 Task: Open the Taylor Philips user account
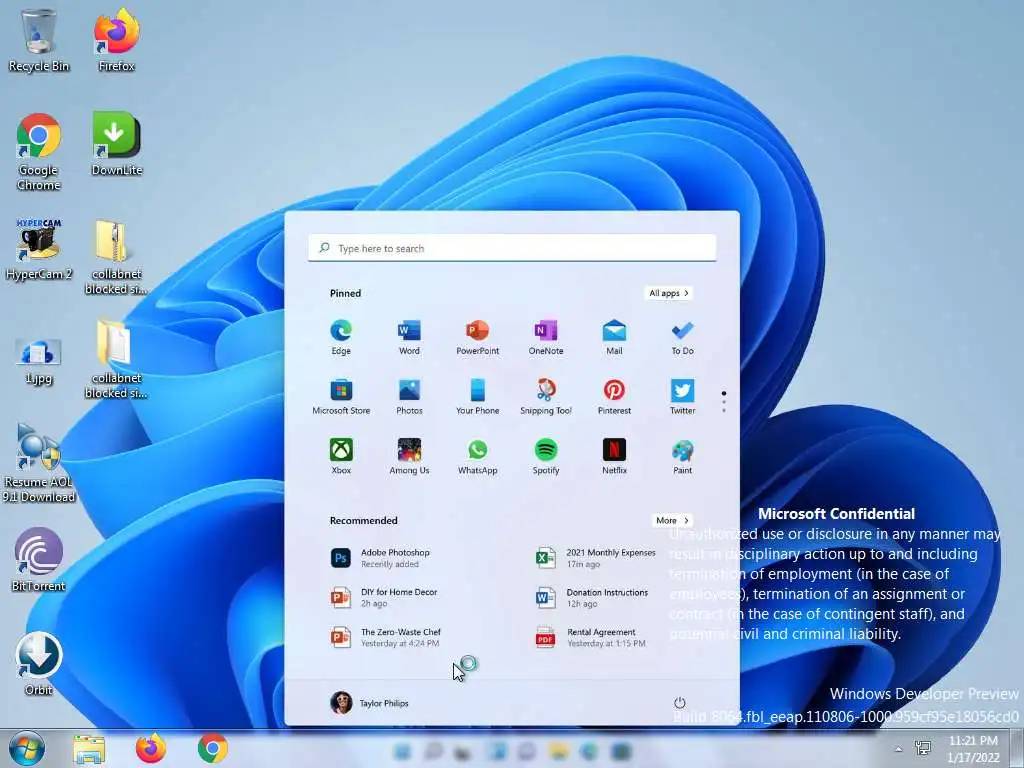tap(370, 703)
